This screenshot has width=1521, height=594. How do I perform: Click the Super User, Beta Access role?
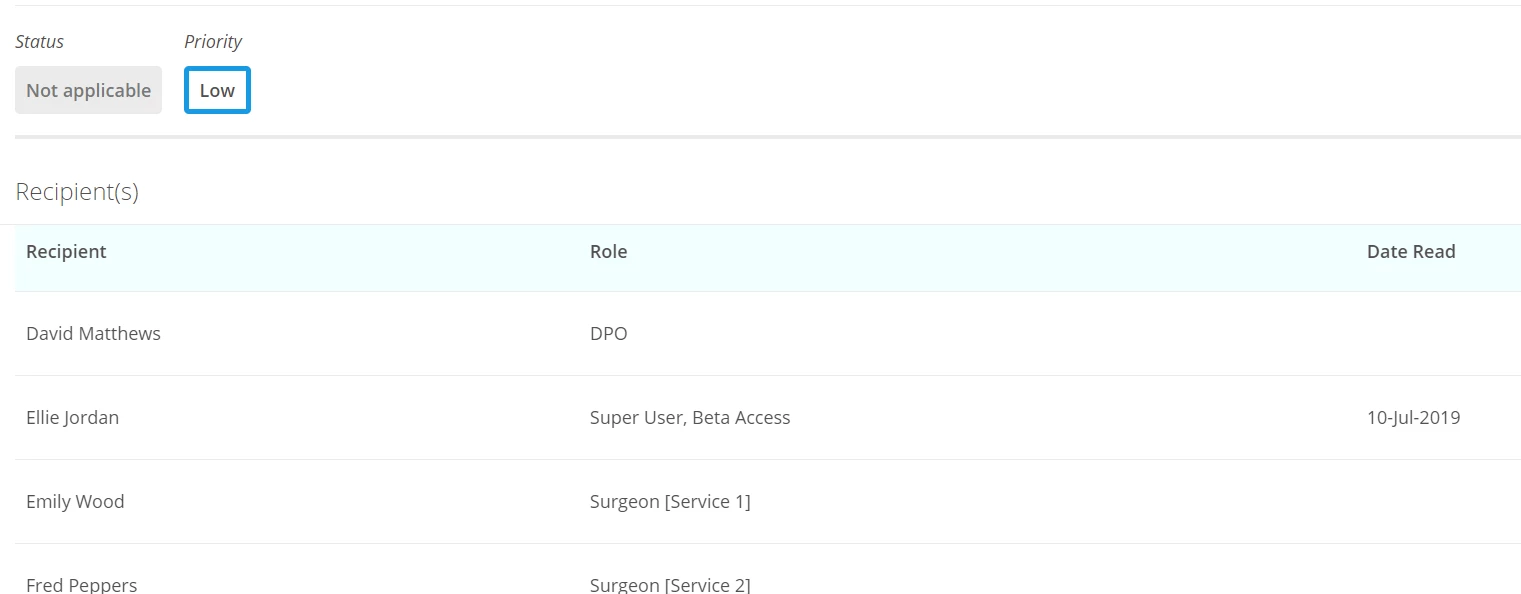690,418
